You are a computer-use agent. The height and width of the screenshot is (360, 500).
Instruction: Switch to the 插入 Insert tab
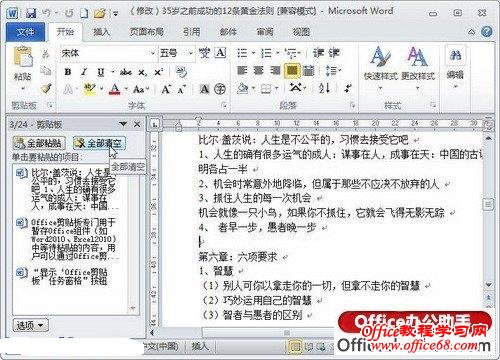101,32
